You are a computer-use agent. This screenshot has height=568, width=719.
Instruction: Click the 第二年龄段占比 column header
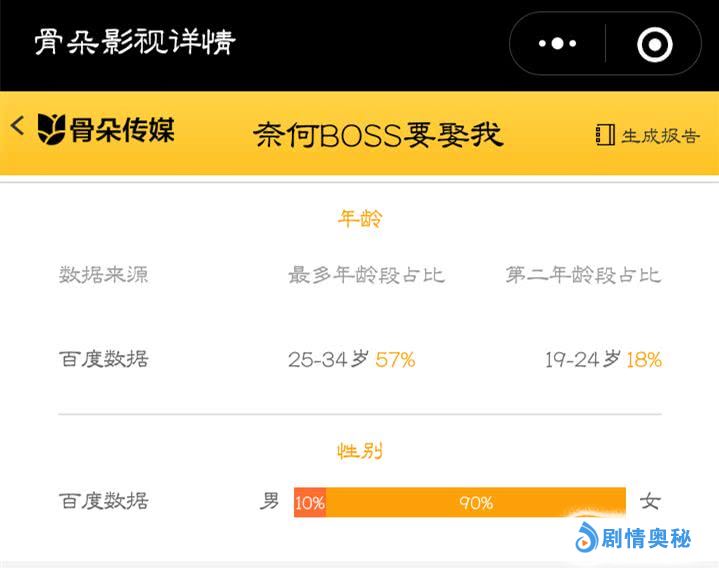[583, 275]
